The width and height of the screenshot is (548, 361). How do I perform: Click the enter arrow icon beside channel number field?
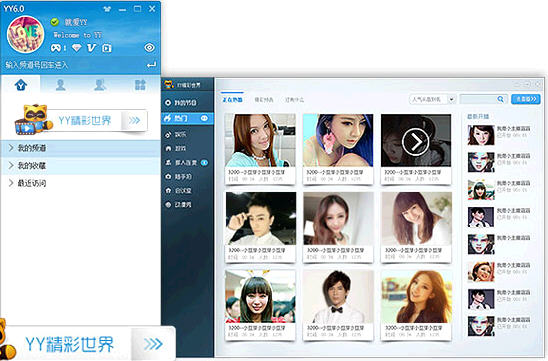click(151, 65)
